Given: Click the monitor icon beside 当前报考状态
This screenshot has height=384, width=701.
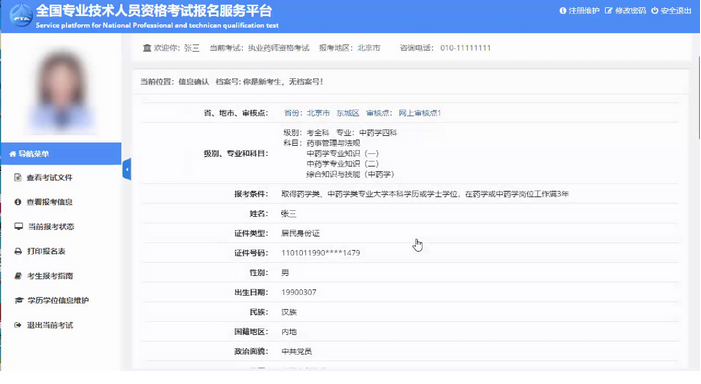Looking at the screenshot, I should click(18, 226).
